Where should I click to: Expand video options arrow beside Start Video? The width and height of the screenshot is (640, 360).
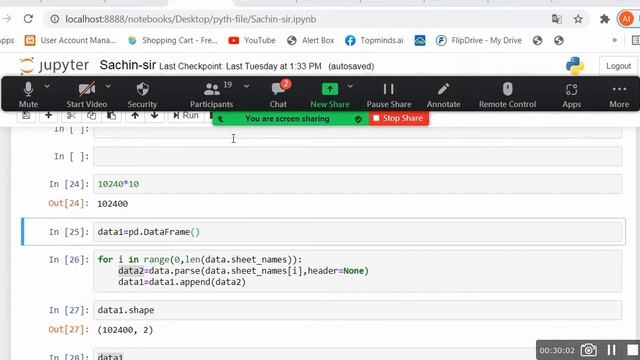(108, 87)
